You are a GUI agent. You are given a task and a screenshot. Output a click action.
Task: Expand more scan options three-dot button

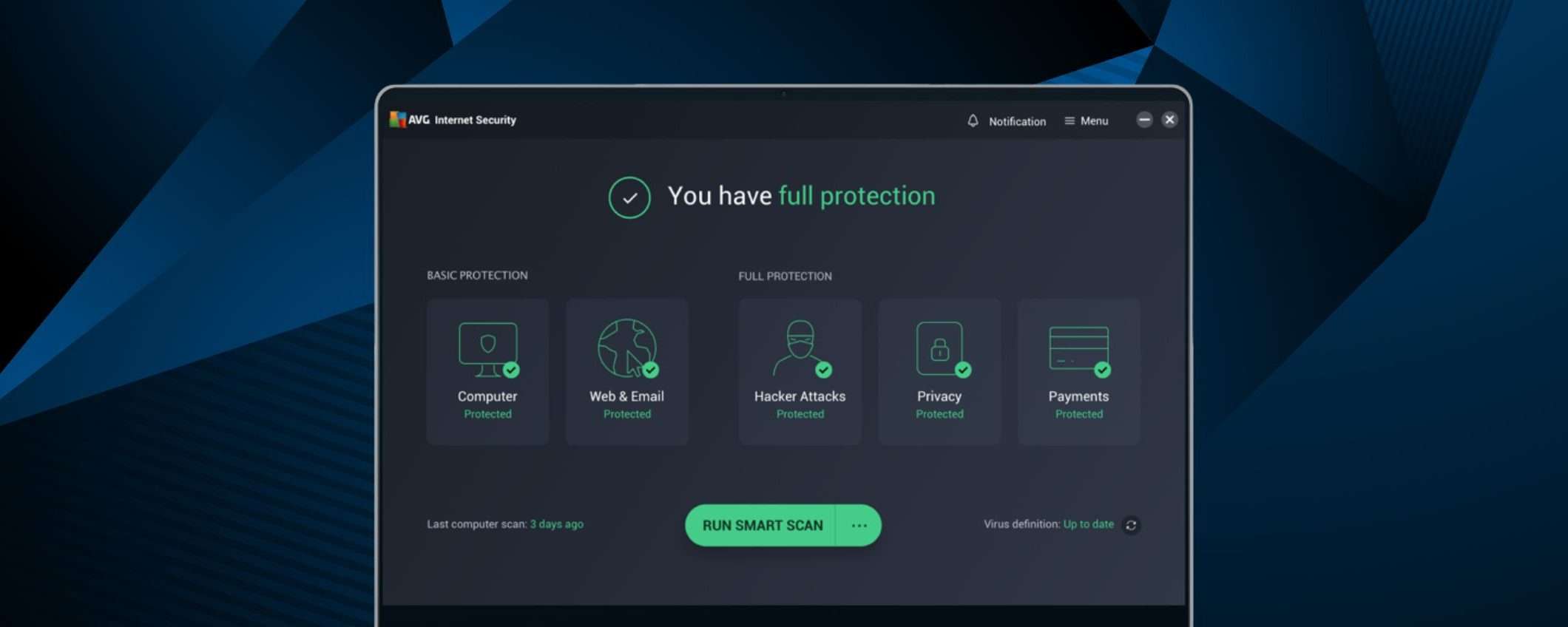point(859,525)
